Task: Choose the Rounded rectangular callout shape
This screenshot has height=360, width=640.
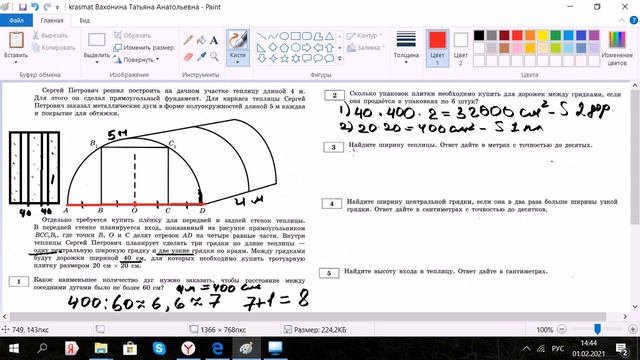Action: (307, 58)
